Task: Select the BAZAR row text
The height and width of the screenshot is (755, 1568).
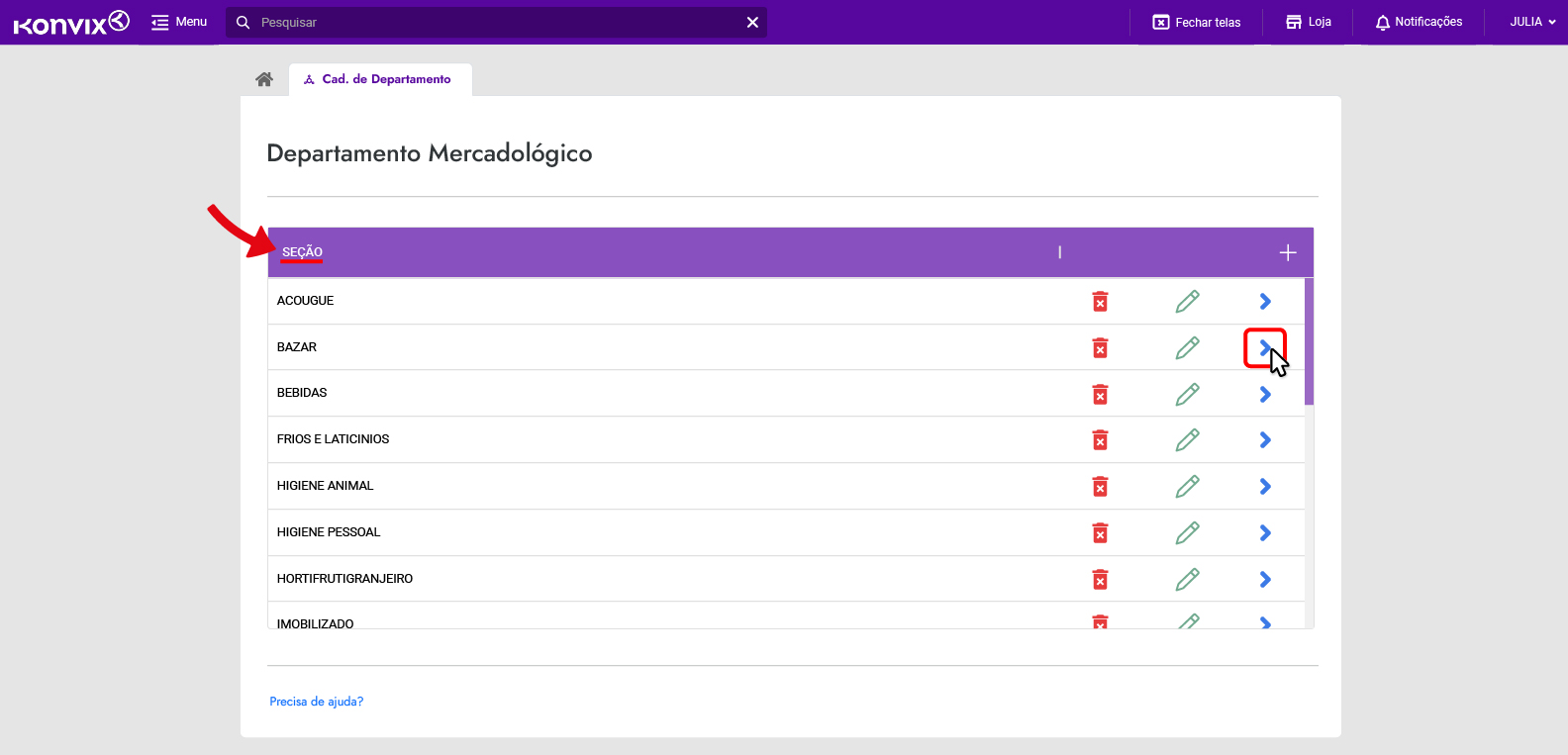Action: click(297, 347)
